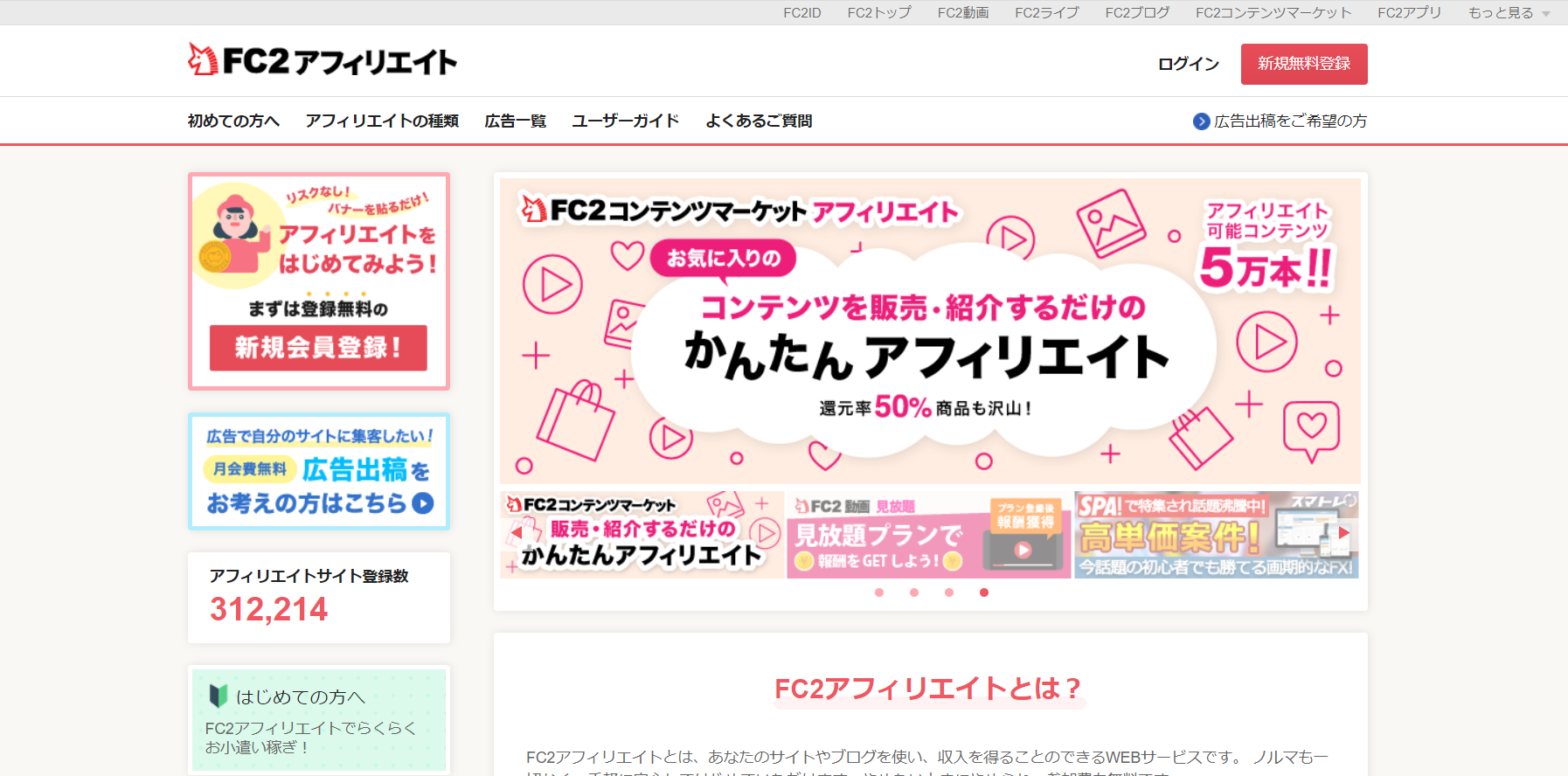
Task: Select the SPA! 高単価案件 thumbnail slide
Action: tap(1217, 534)
